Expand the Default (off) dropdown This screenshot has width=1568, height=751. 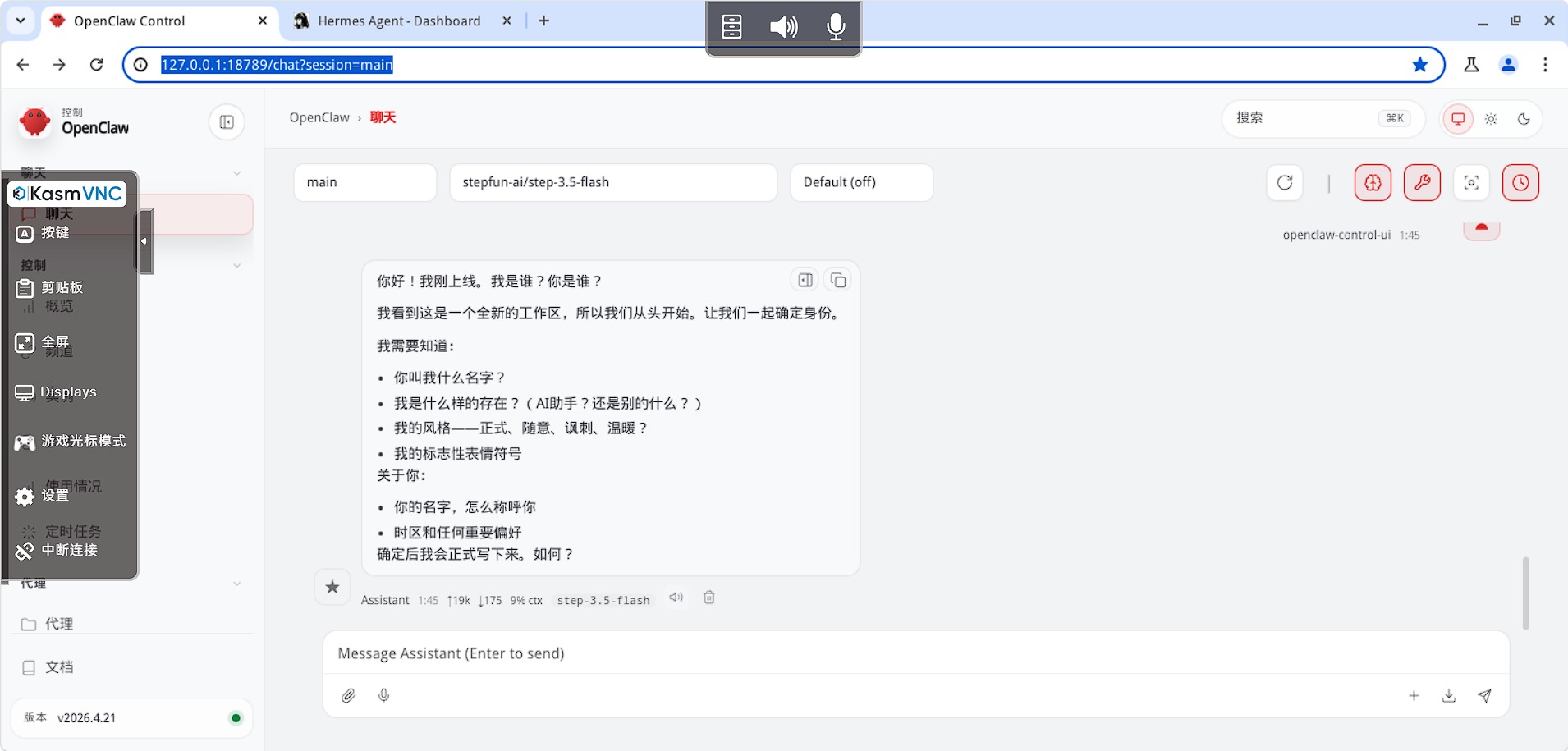tap(860, 182)
